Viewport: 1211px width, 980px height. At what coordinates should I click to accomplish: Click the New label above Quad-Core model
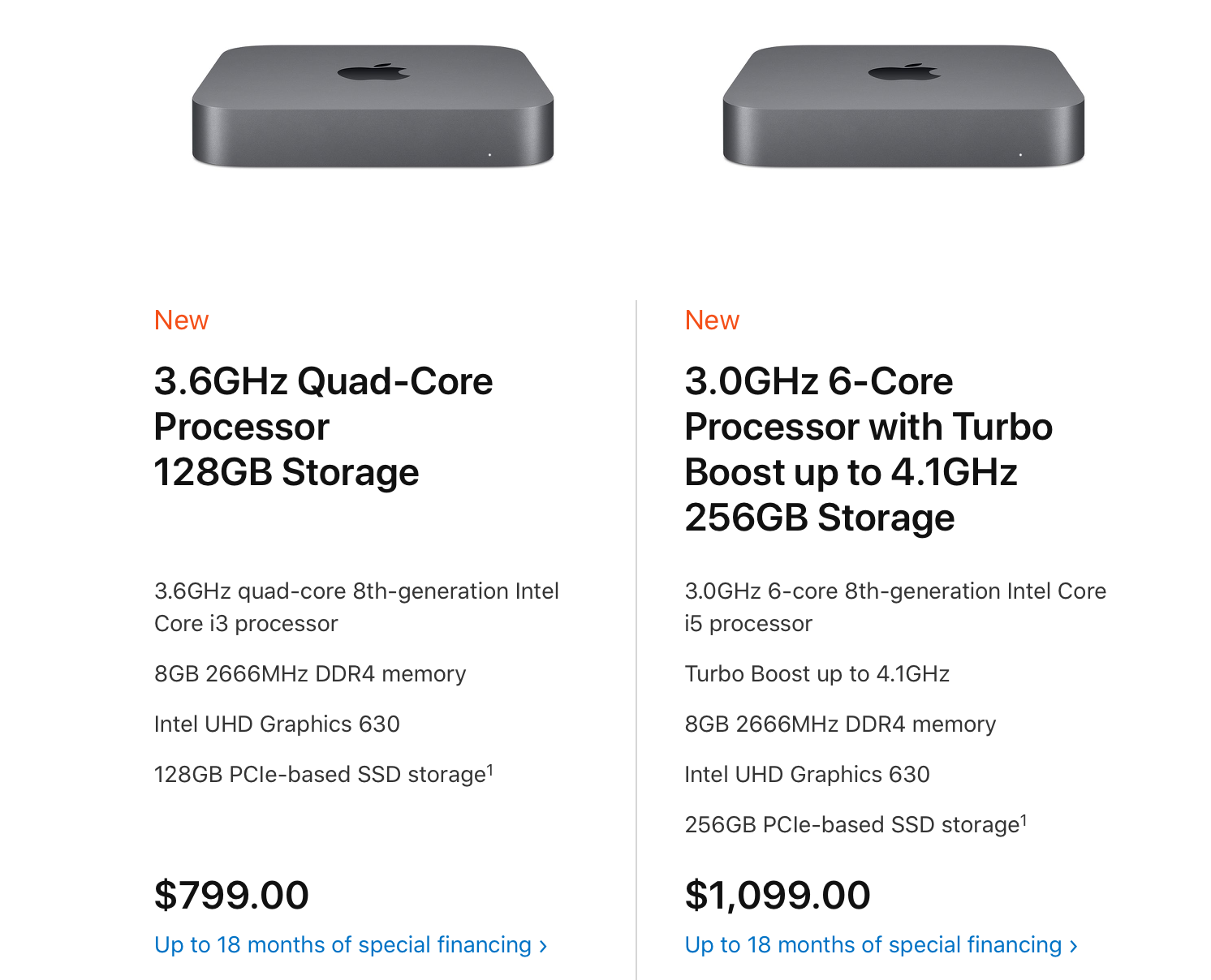point(182,320)
